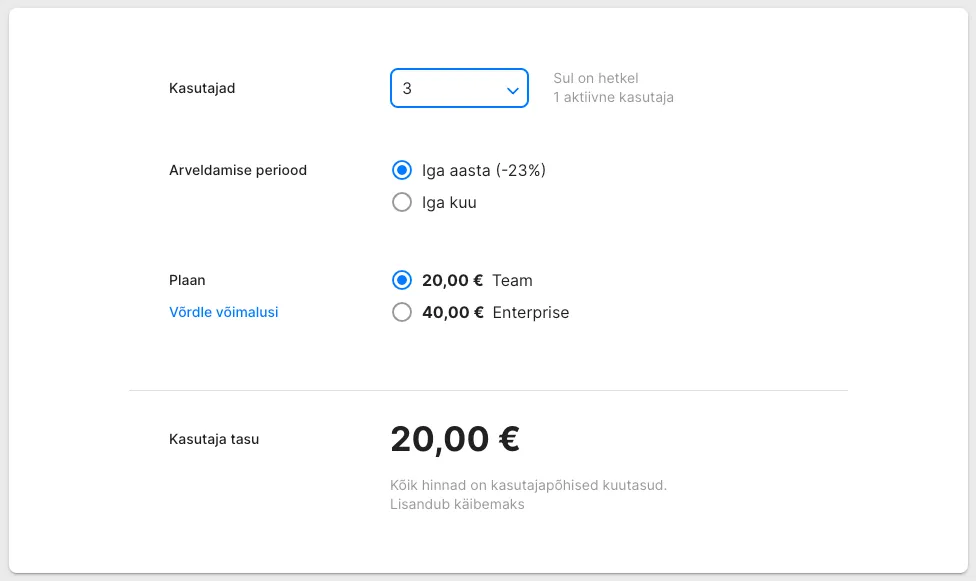Choose the Team plan radio button
The width and height of the screenshot is (976, 581).
point(402,280)
